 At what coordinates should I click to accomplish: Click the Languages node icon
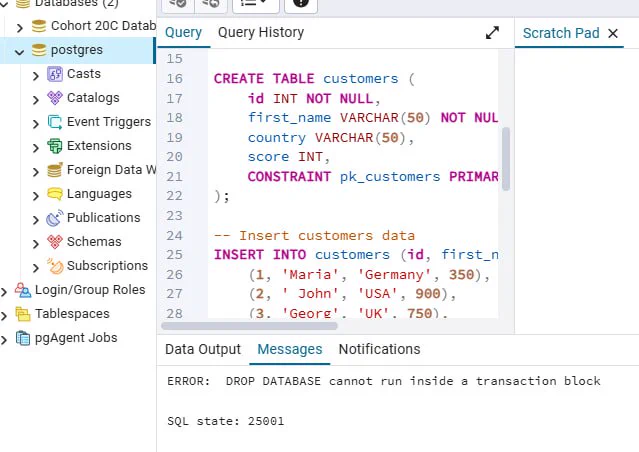click(x=55, y=194)
